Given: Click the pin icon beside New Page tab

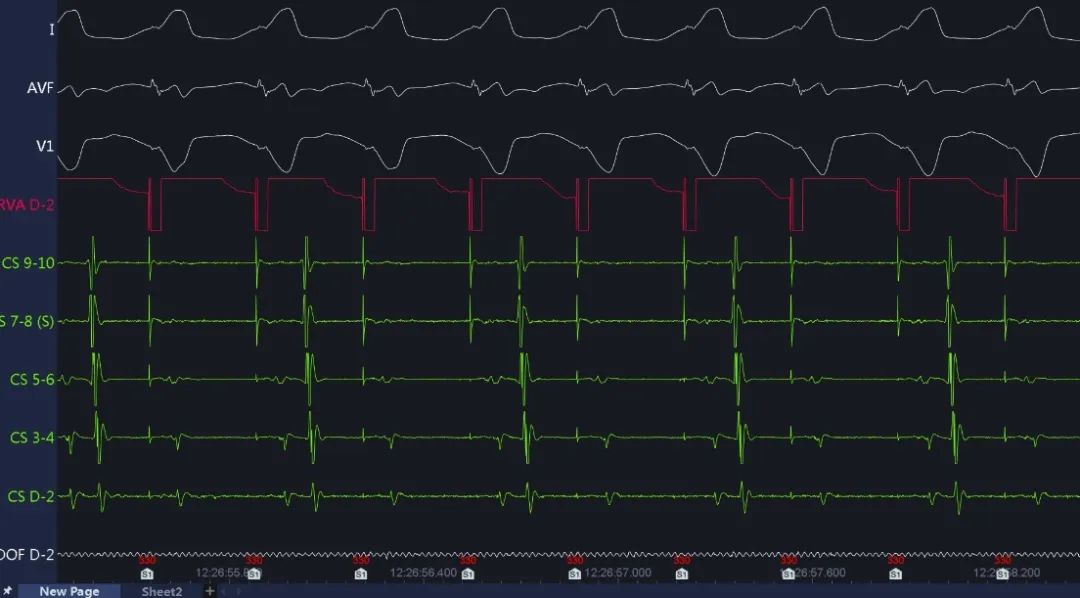Looking at the screenshot, I should coord(8,591).
